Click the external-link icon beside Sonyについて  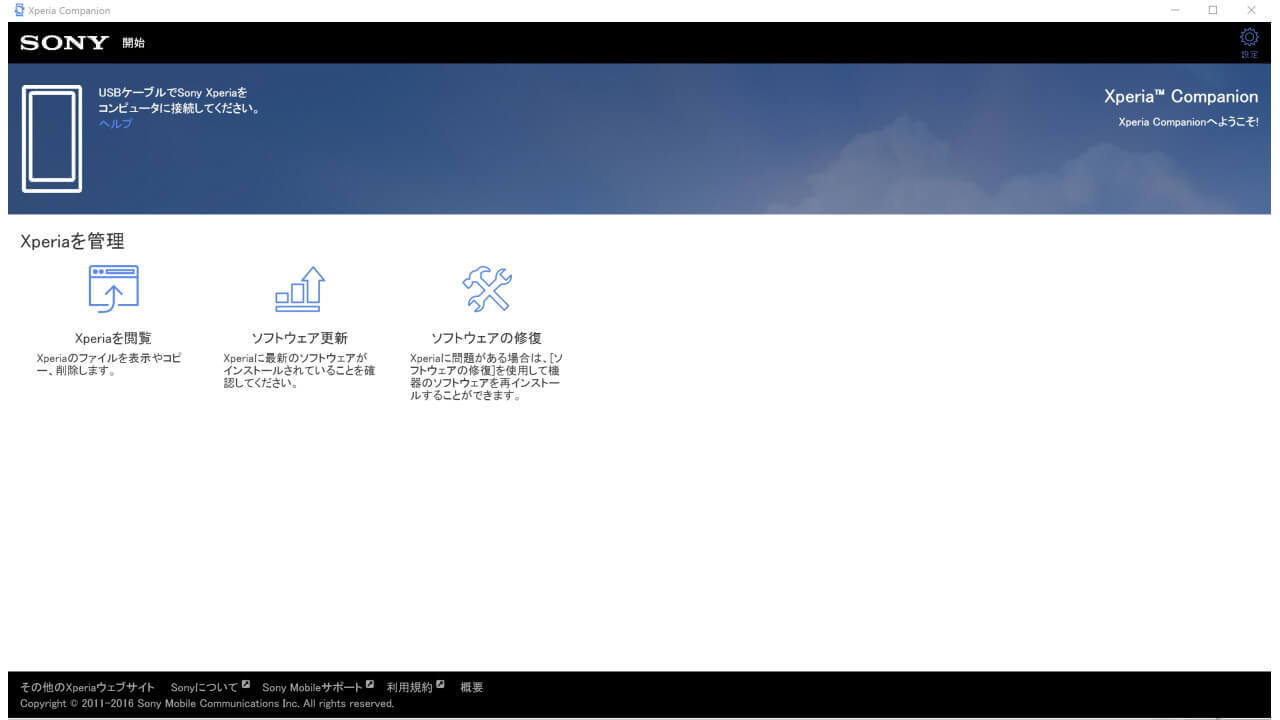click(246, 683)
